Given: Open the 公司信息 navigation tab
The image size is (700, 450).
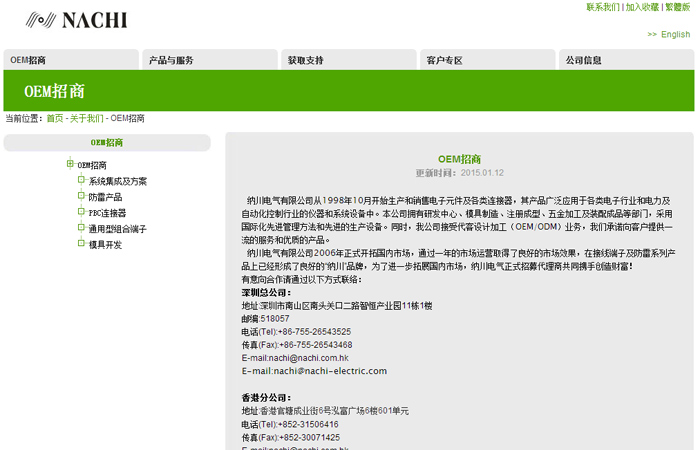Looking at the screenshot, I should click(626, 60).
